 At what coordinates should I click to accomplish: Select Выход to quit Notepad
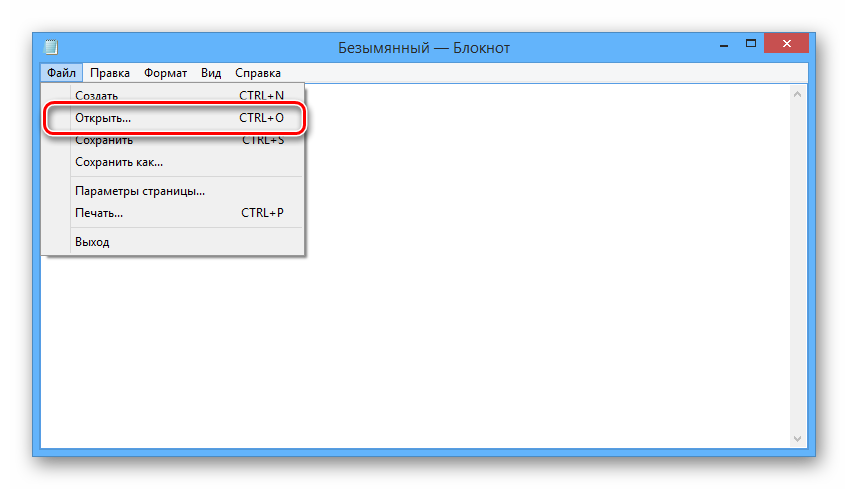173,242
